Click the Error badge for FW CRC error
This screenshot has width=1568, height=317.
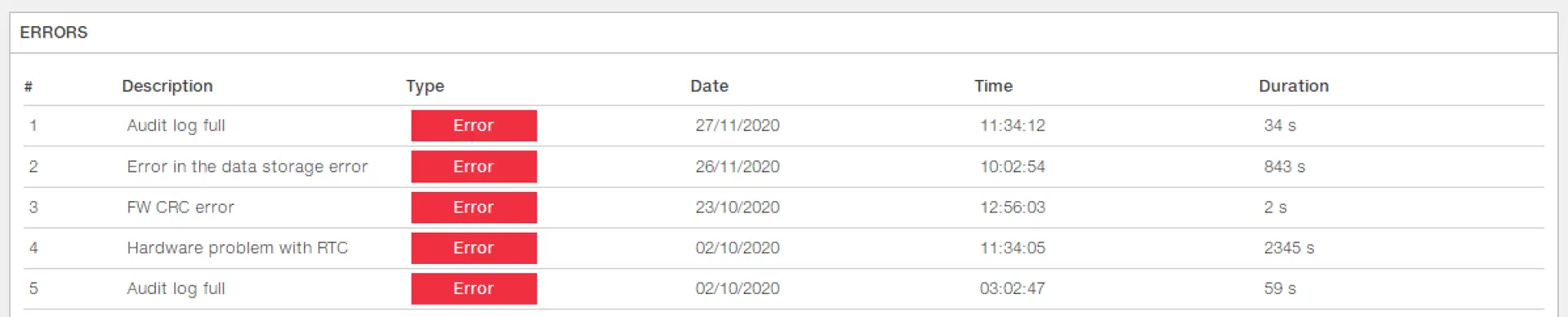click(474, 208)
